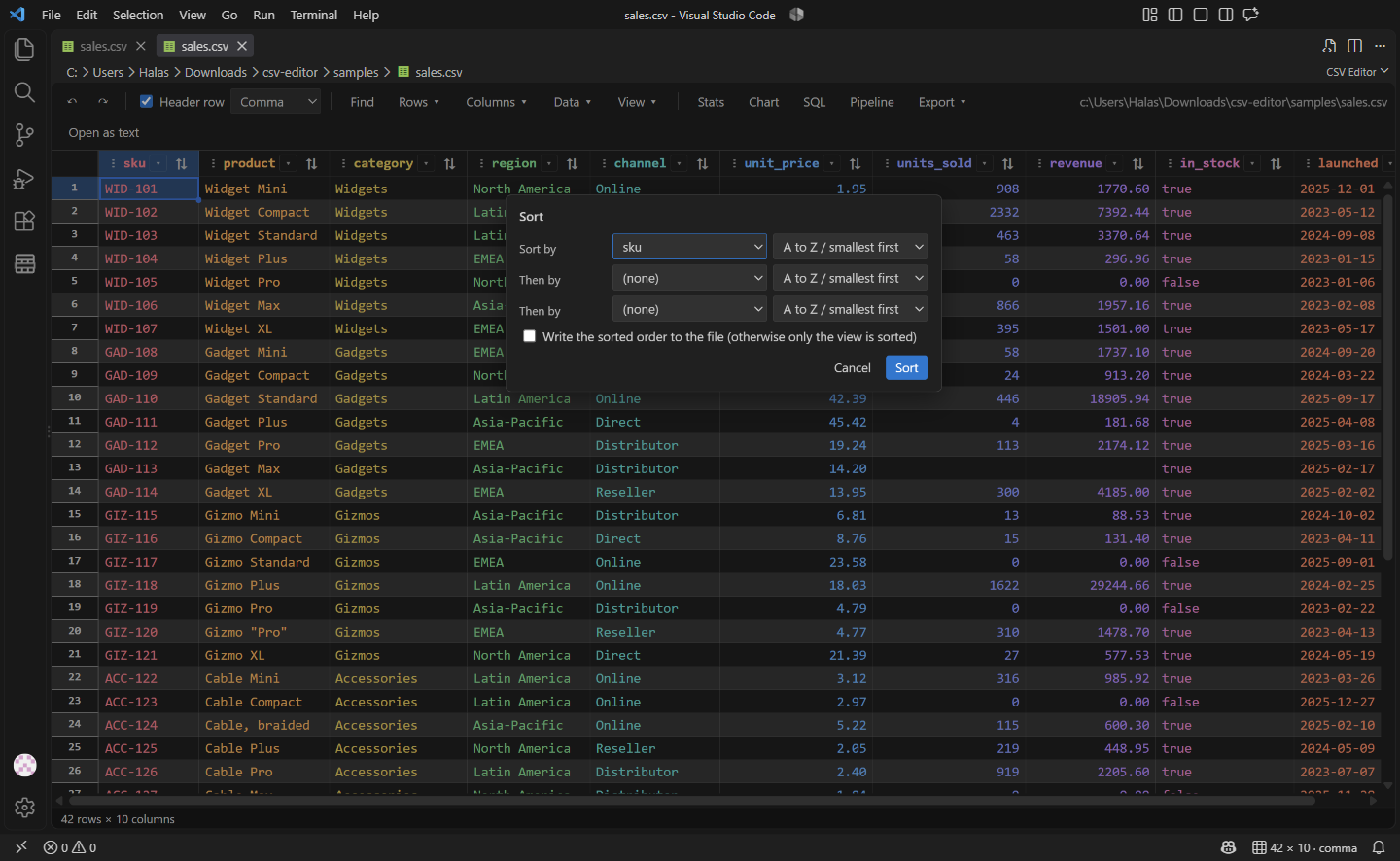The width and height of the screenshot is (1400, 861).
Task: Open the Terminal menu
Action: (314, 15)
